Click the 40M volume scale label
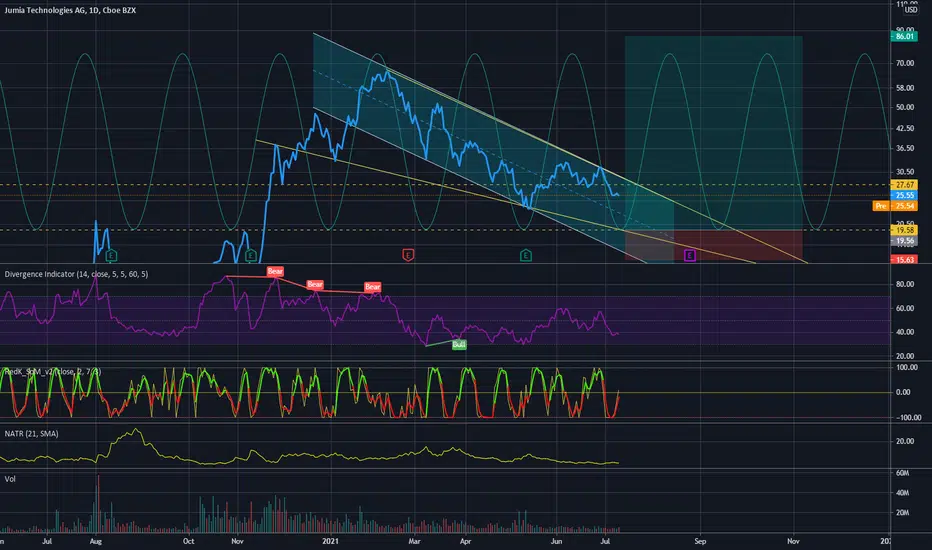Viewport: 932px width, 550px height. (902, 493)
